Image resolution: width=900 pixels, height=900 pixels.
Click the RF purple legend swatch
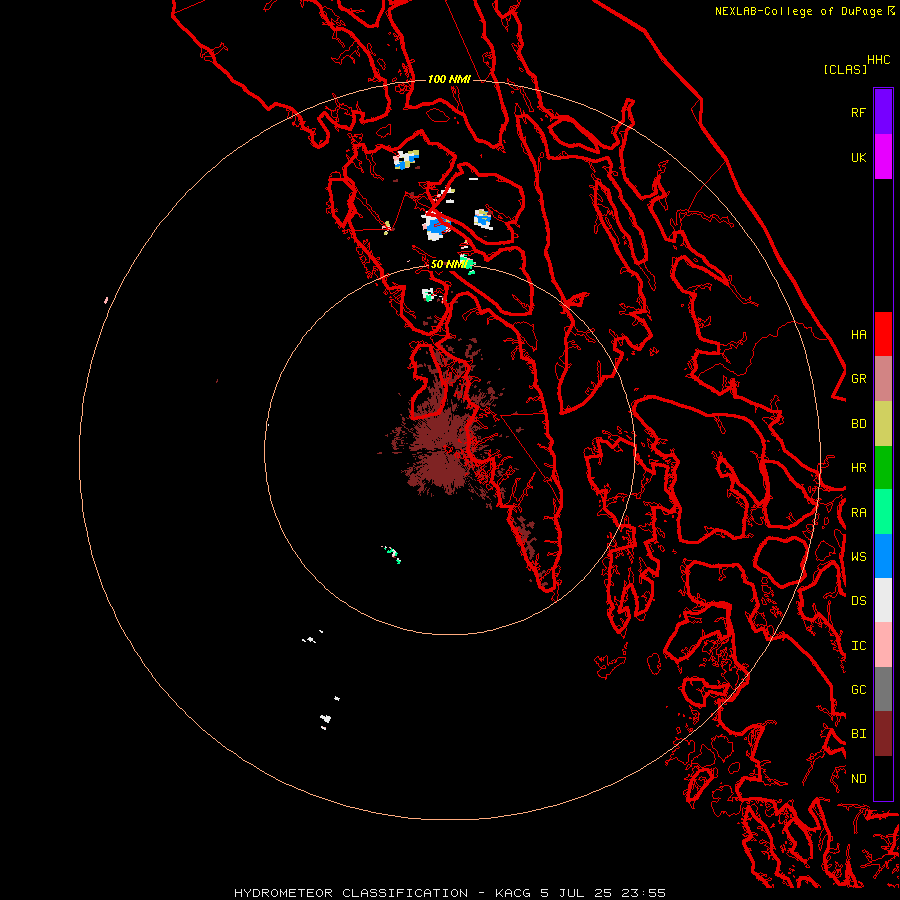click(x=883, y=112)
